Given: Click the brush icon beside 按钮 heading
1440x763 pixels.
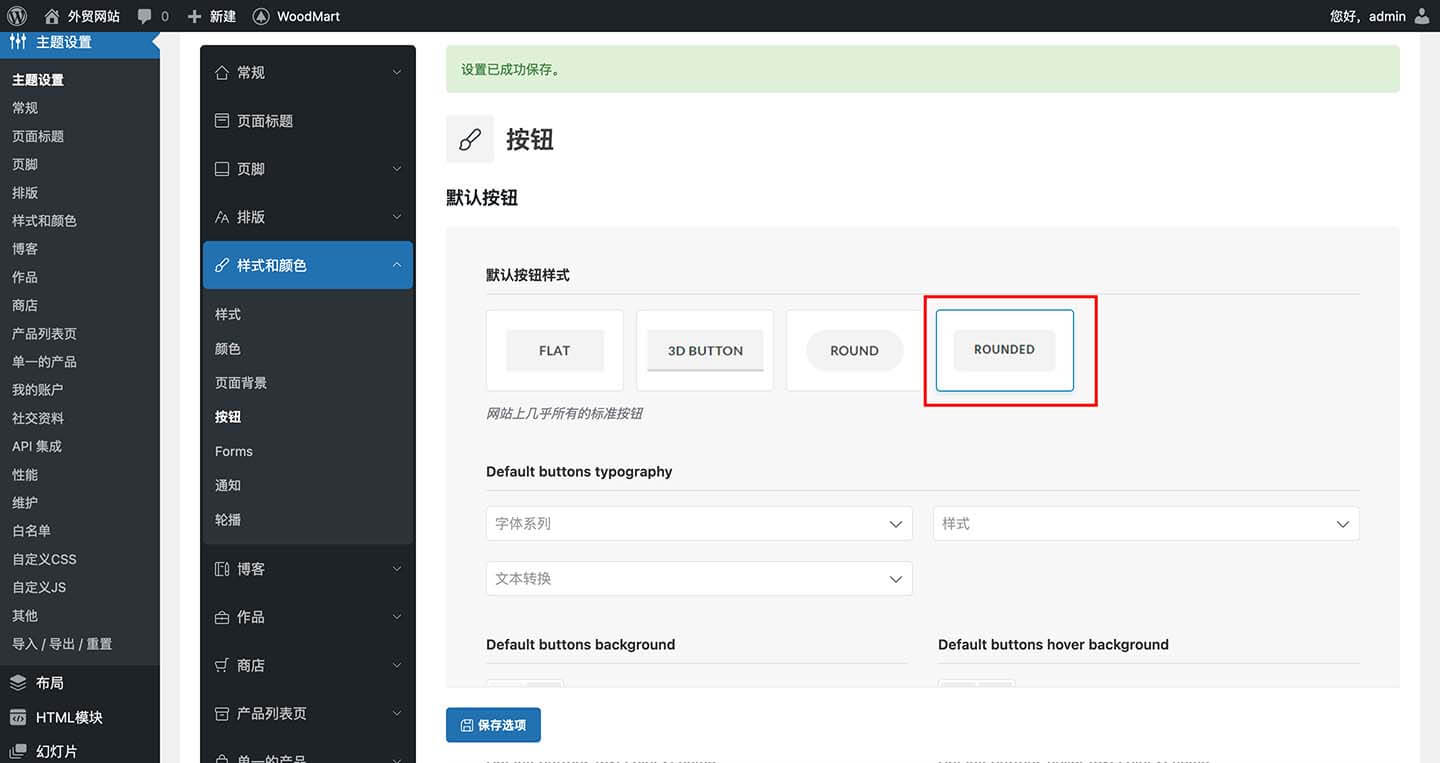Looking at the screenshot, I should (470, 139).
